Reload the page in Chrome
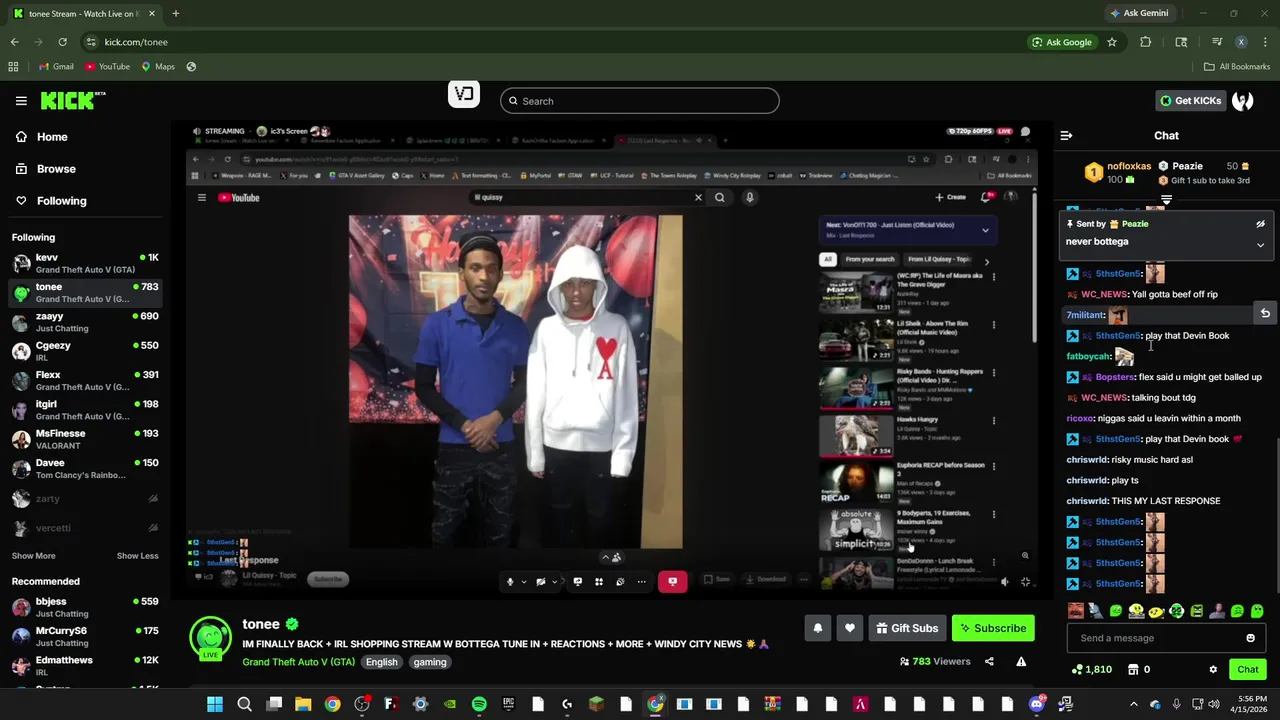 (62, 42)
